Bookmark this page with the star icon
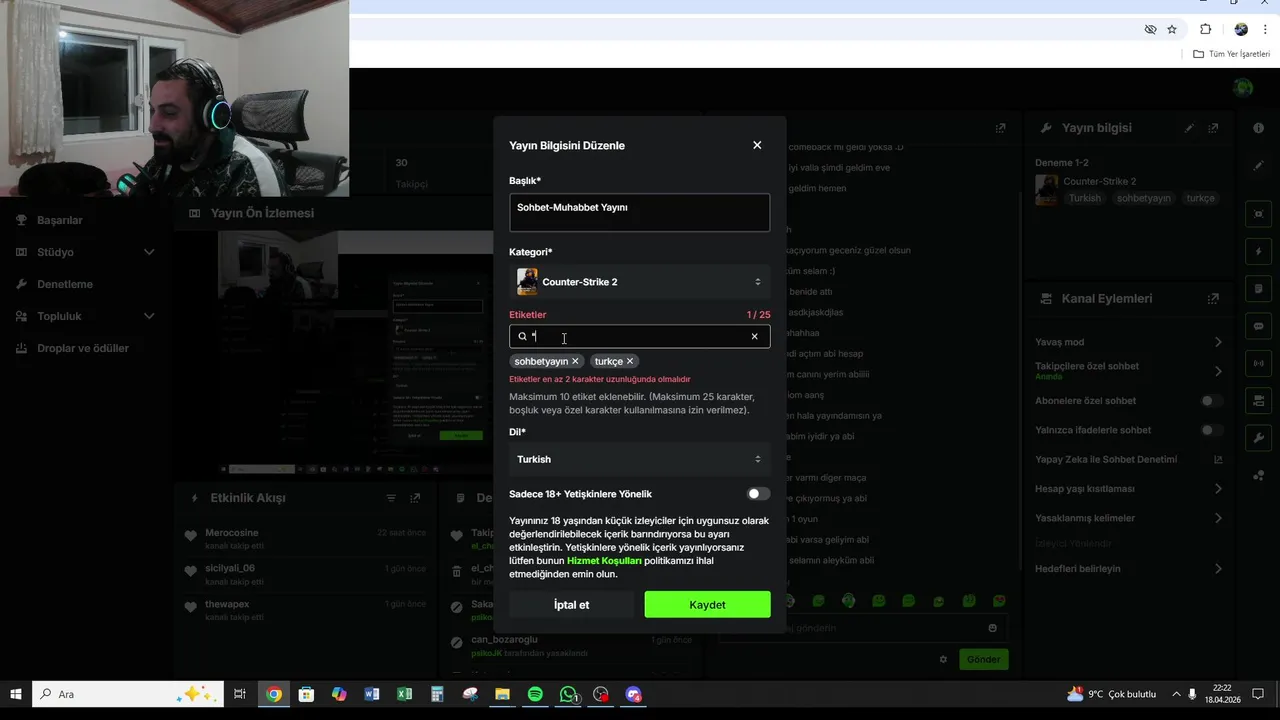 [1172, 29]
